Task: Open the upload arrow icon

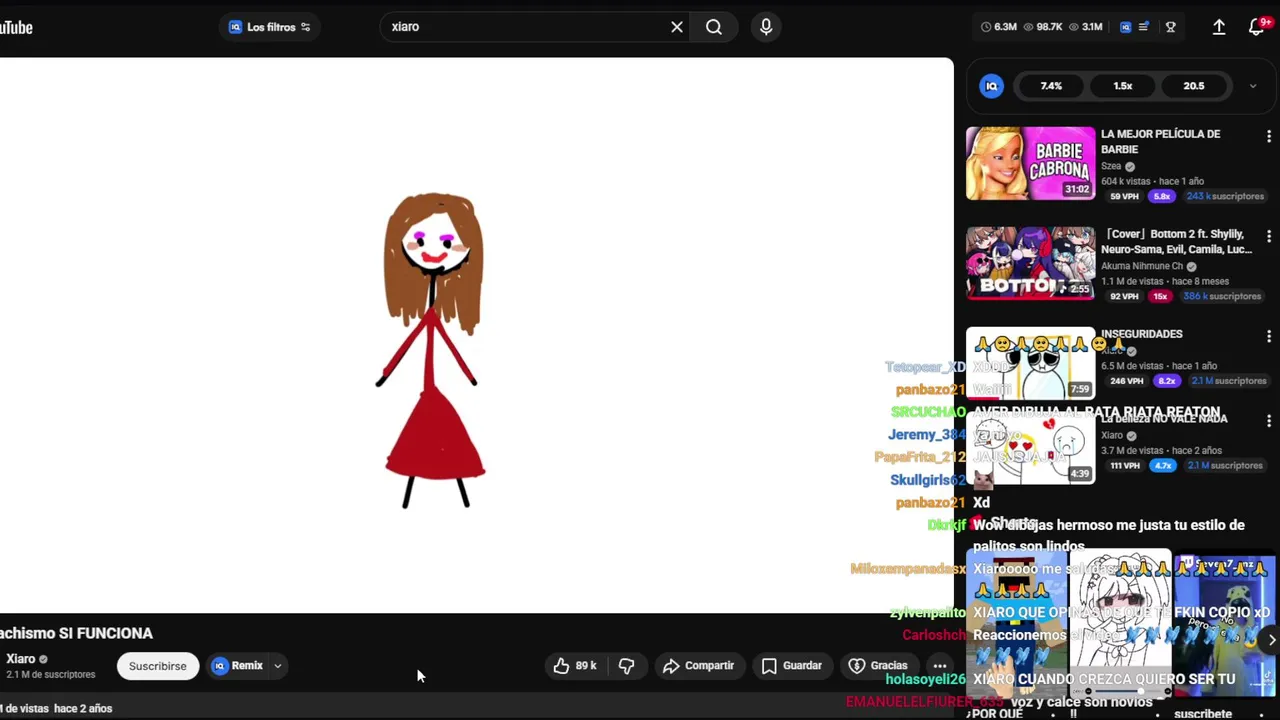Action: 1219,27
